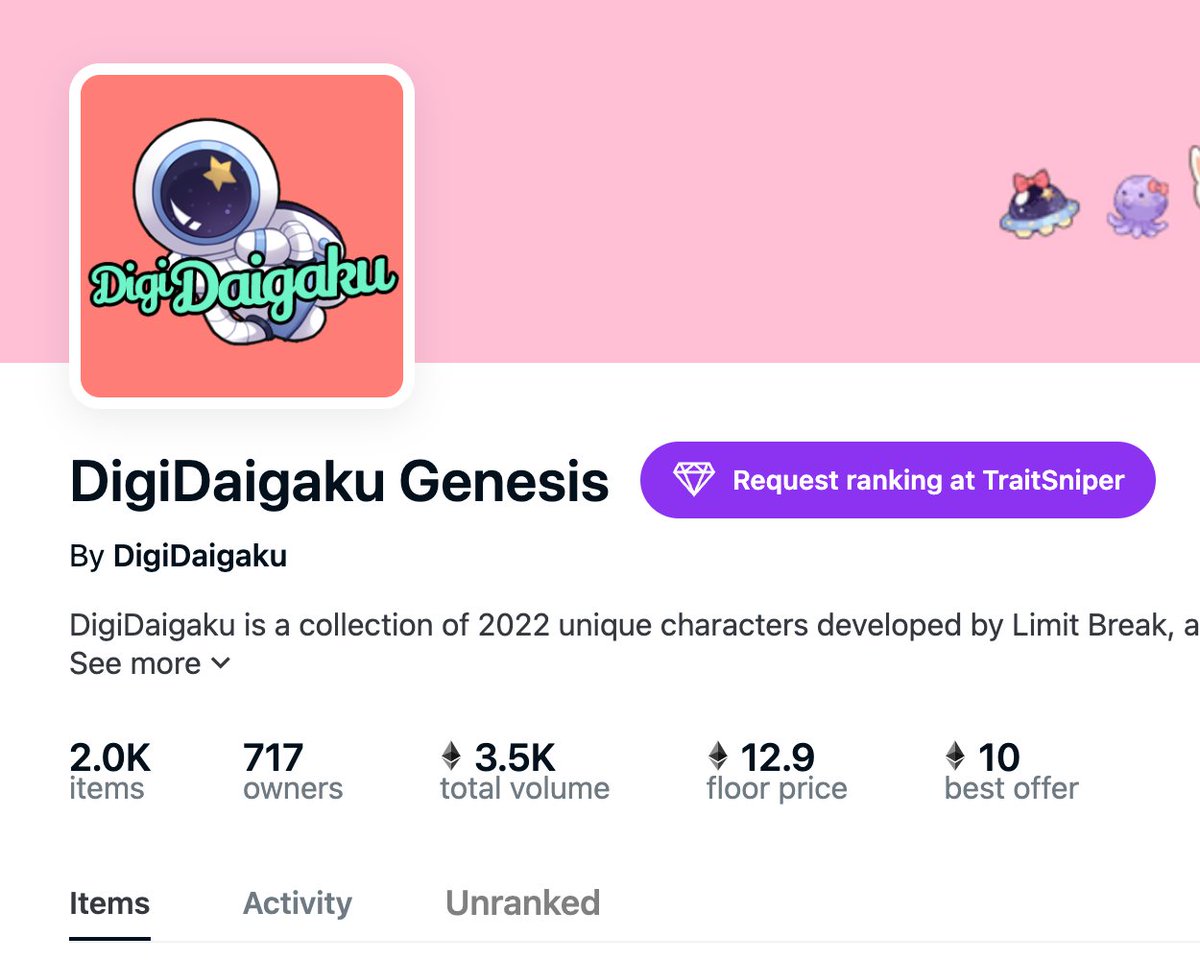1200x960 pixels.
Task: Click the 2.0K items statistic
Action: pos(110,771)
